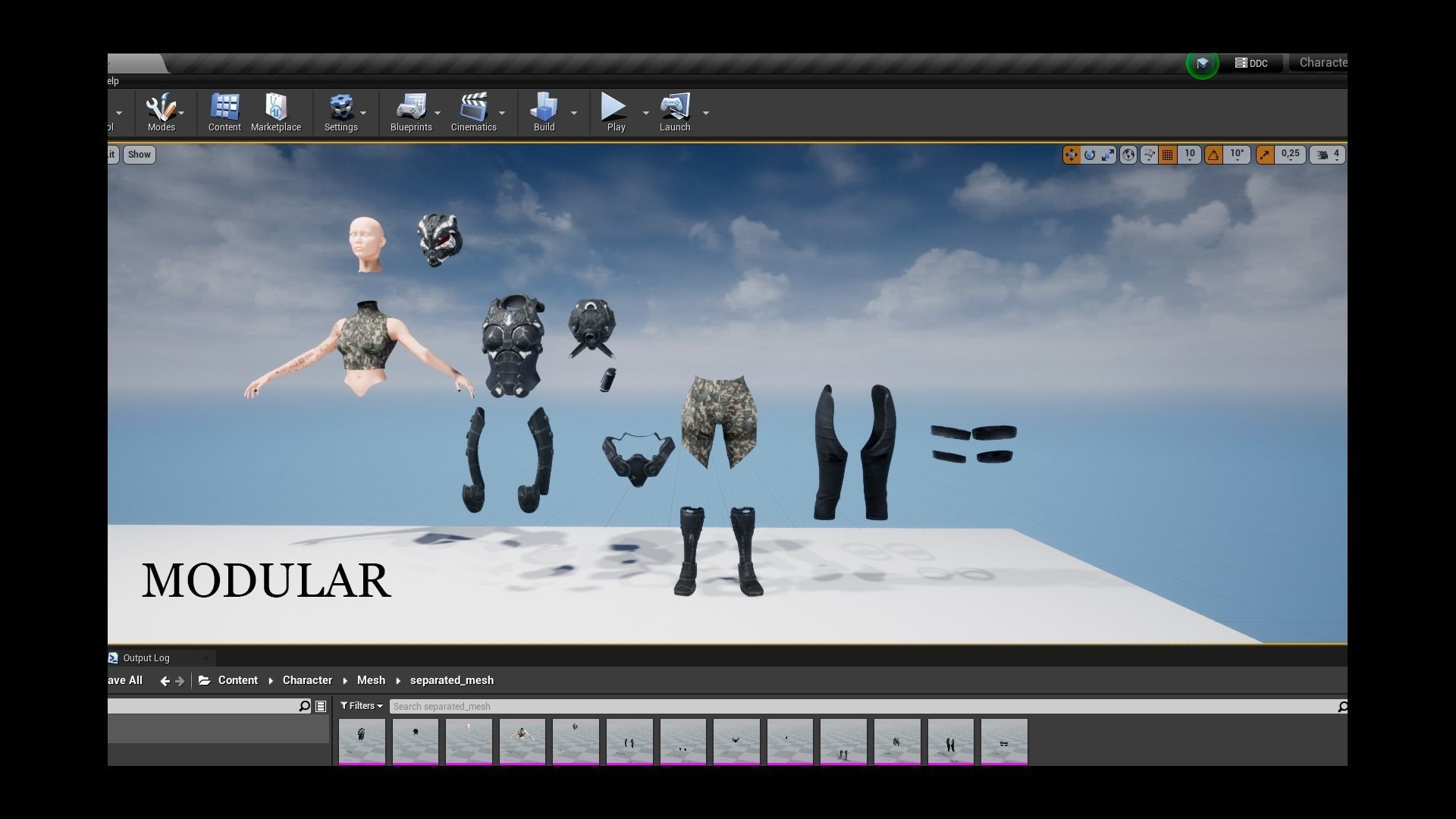Toggle world/local coordinate system globe icon
Viewport: 1456px width, 819px height.
pyautogui.click(x=1128, y=155)
